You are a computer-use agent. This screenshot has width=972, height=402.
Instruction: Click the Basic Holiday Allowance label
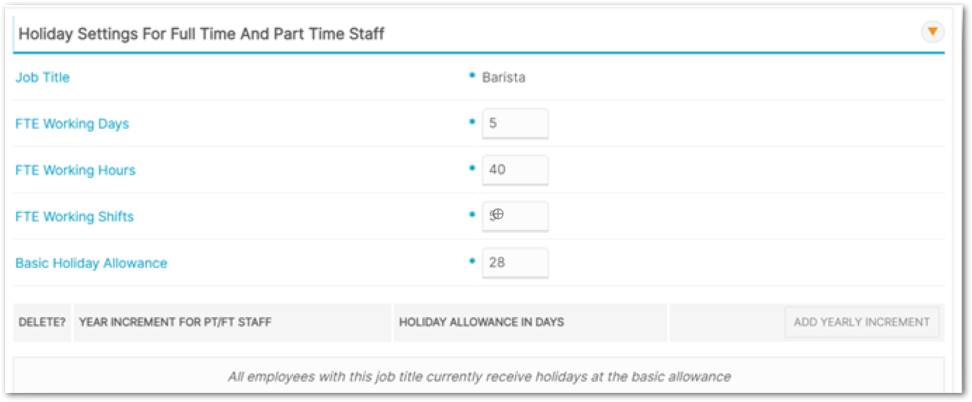(91, 263)
